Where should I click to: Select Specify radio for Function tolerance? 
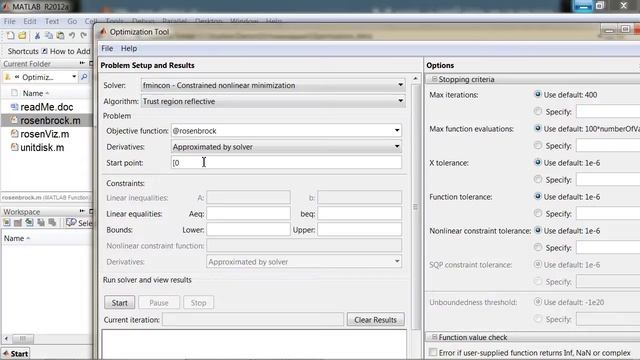tap(538, 213)
